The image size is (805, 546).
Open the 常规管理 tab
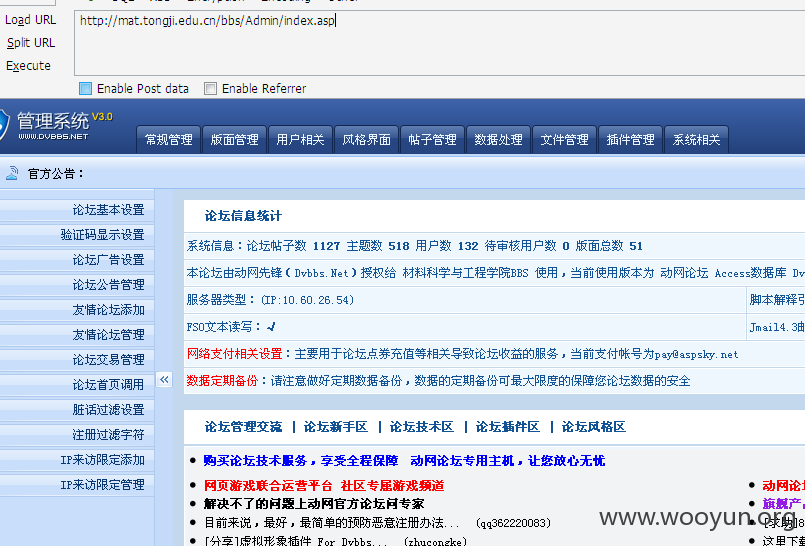coord(168,140)
